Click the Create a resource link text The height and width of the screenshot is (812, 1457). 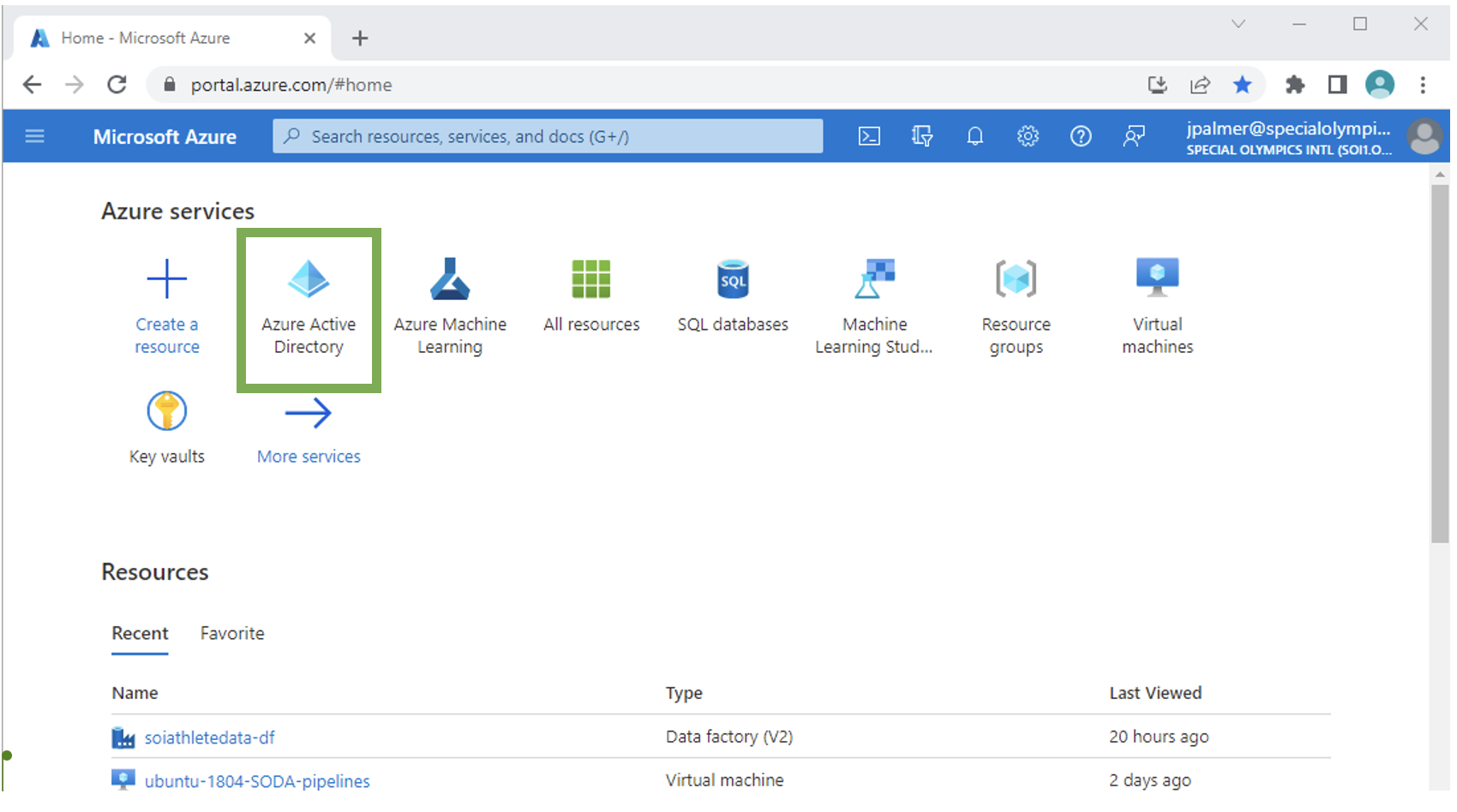167,336
